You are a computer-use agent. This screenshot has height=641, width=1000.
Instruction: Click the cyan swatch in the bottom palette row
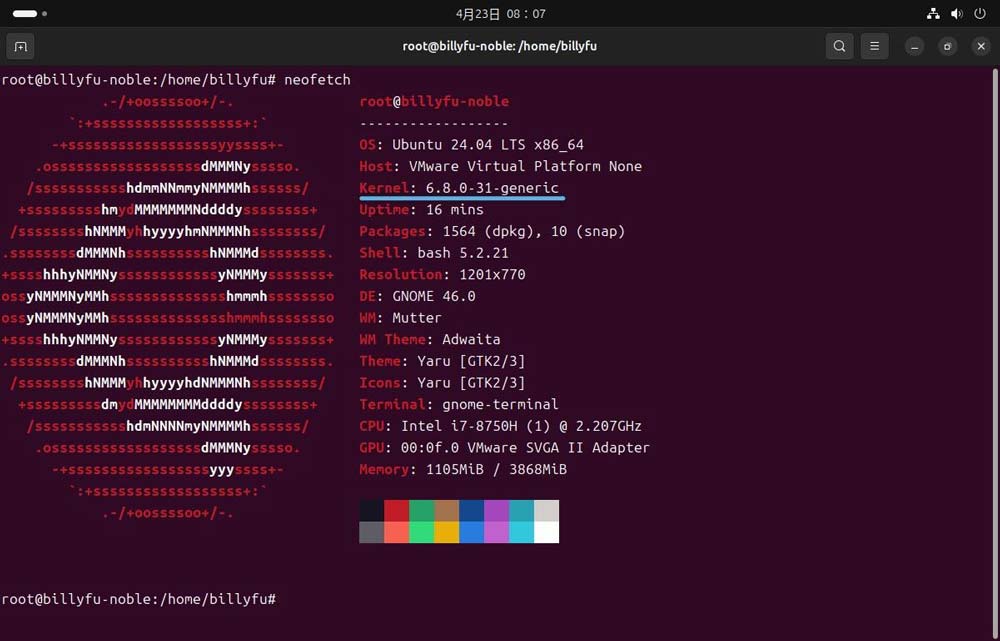pyautogui.click(x=521, y=532)
